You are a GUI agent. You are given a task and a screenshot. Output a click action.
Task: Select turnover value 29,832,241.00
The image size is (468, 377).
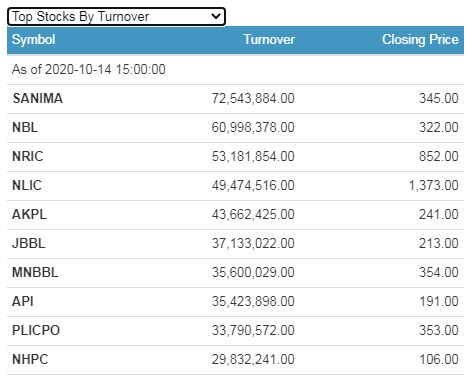(253, 359)
